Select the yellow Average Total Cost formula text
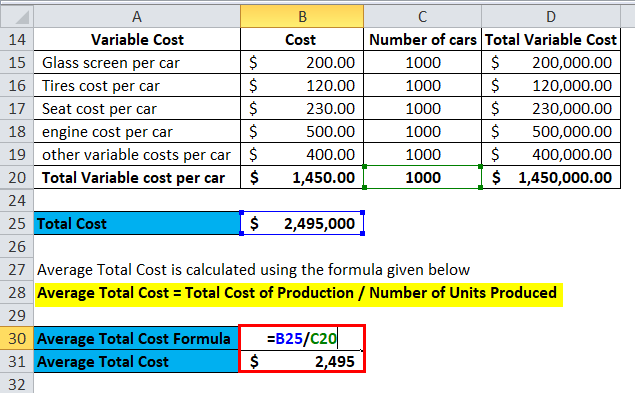This screenshot has height=393, width=635. 297,293
